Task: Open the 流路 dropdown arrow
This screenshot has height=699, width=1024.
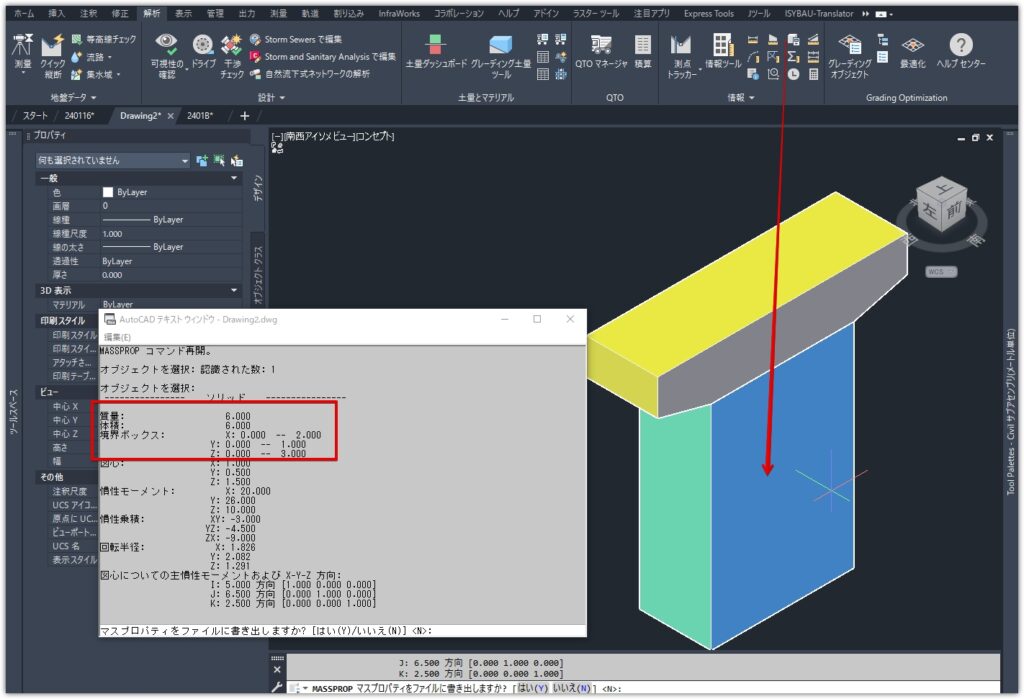Action: point(110,57)
